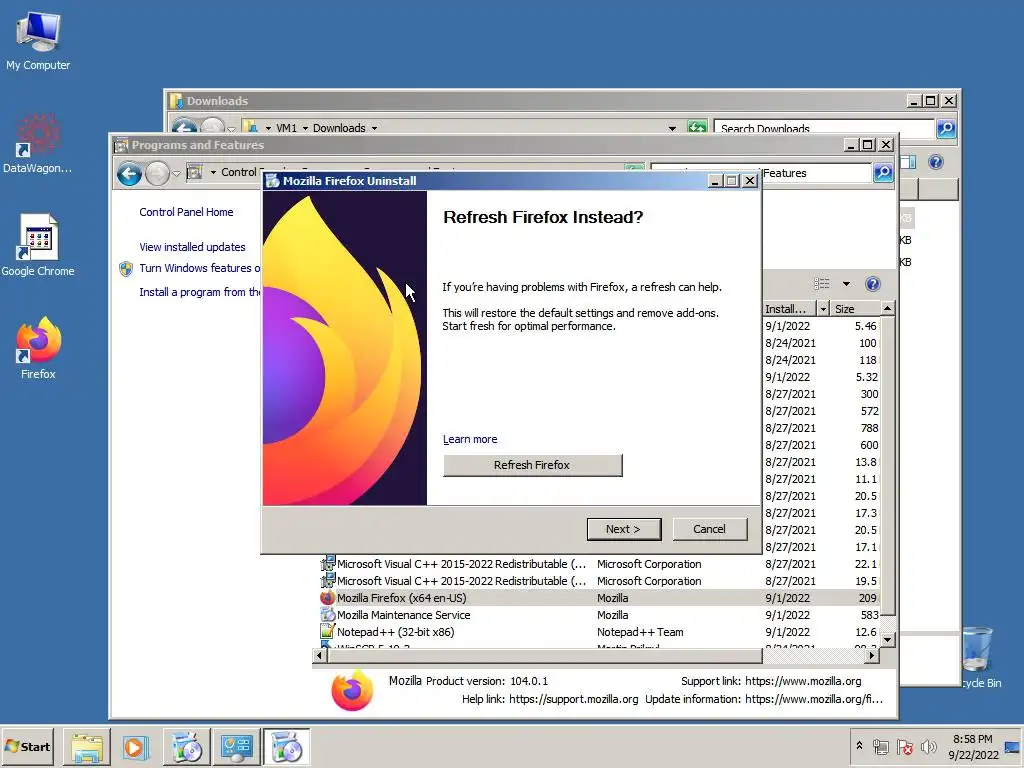Click scroll down arrow of program list
The height and width of the screenshot is (768, 1024).
tap(888, 640)
